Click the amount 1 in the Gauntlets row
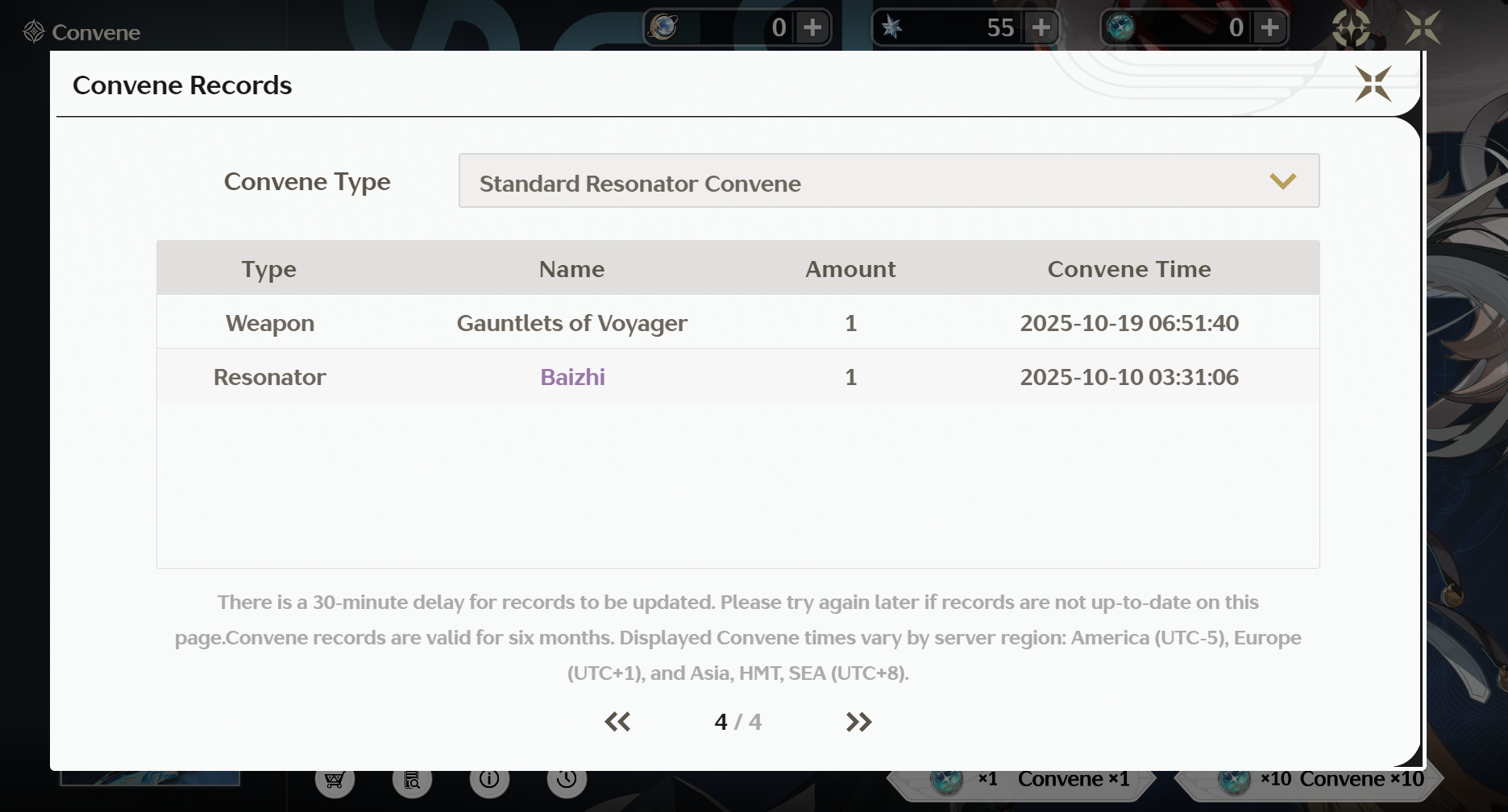 click(850, 323)
